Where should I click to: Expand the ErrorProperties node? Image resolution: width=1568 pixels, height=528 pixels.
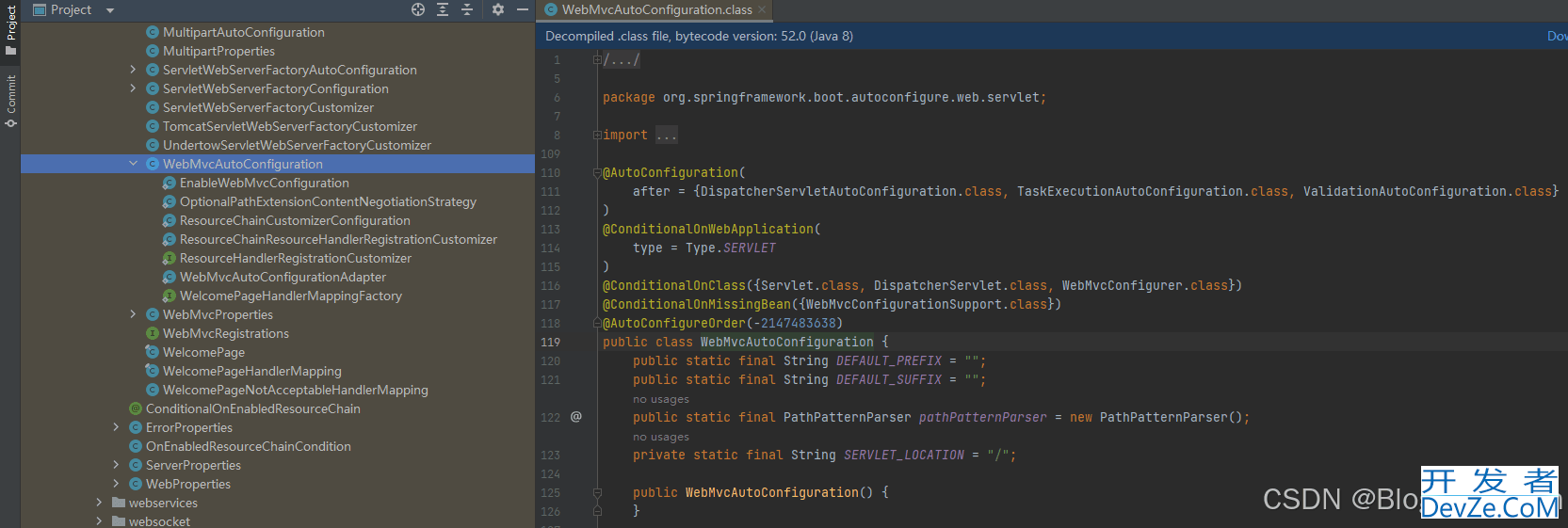[x=116, y=427]
